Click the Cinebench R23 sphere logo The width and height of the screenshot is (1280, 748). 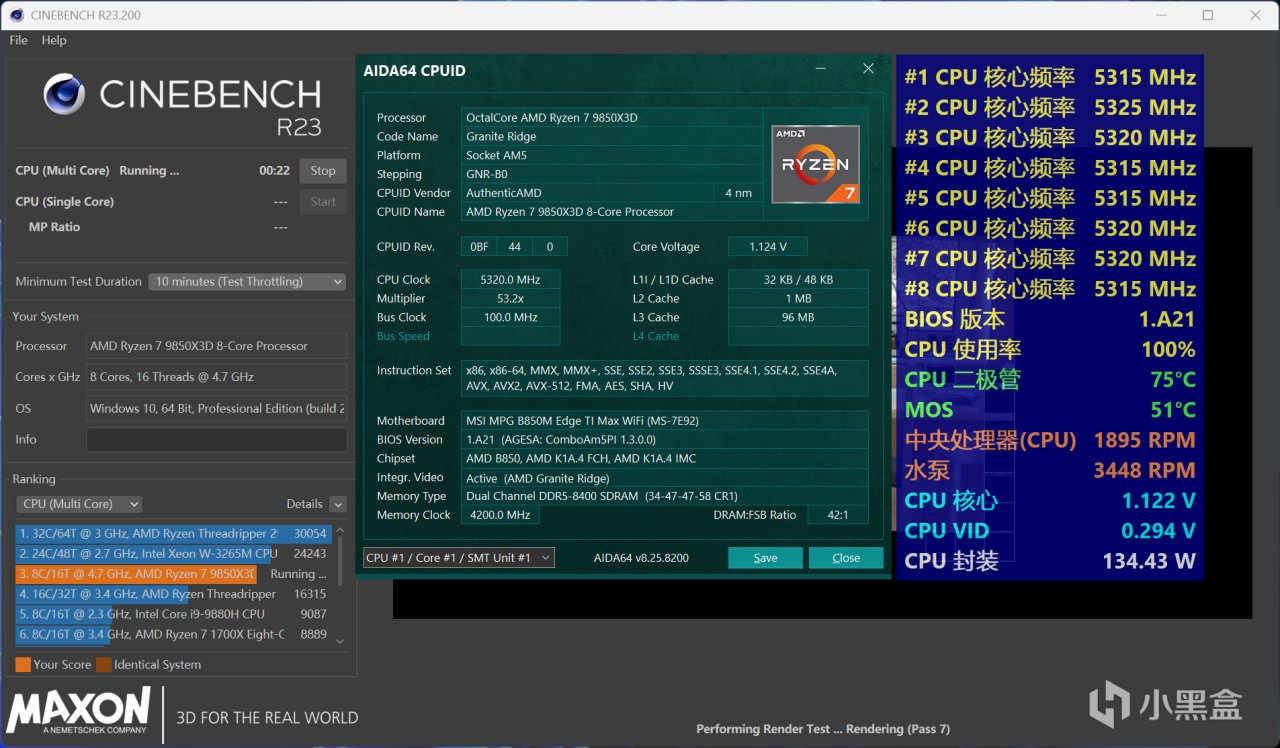(64, 94)
